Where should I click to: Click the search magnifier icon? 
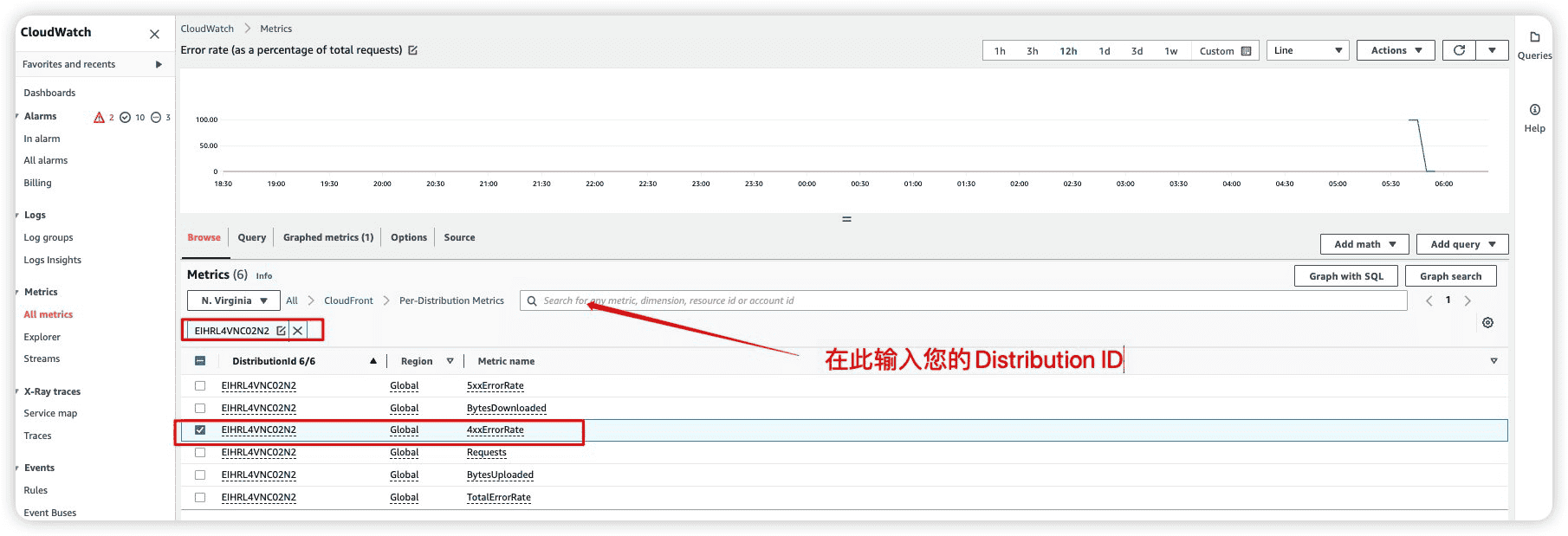click(x=532, y=300)
